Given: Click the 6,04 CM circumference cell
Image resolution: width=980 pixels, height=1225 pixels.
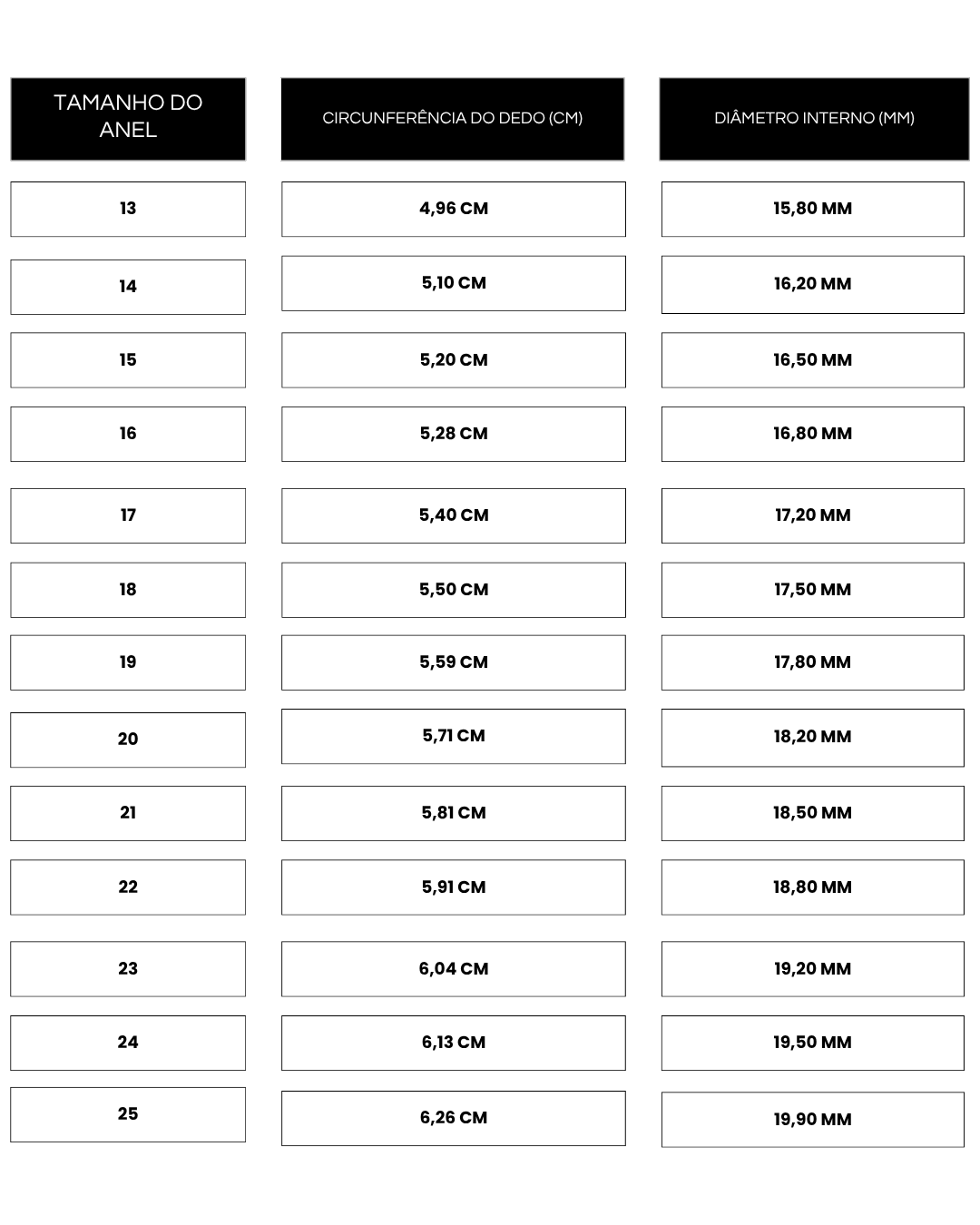Looking at the screenshot, I should 453,969.
